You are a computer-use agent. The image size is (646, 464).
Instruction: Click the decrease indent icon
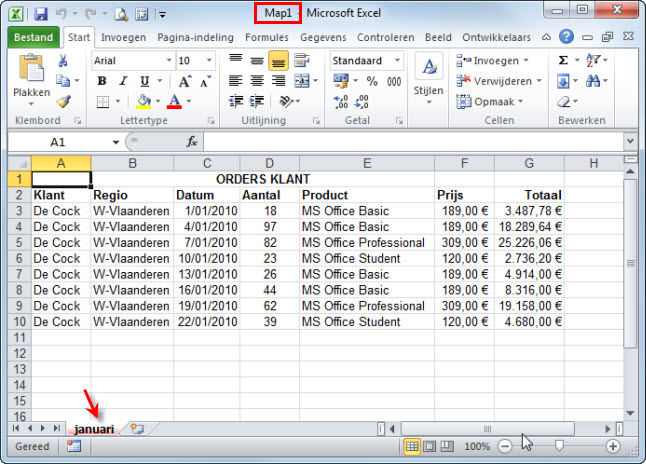click(x=236, y=101)
